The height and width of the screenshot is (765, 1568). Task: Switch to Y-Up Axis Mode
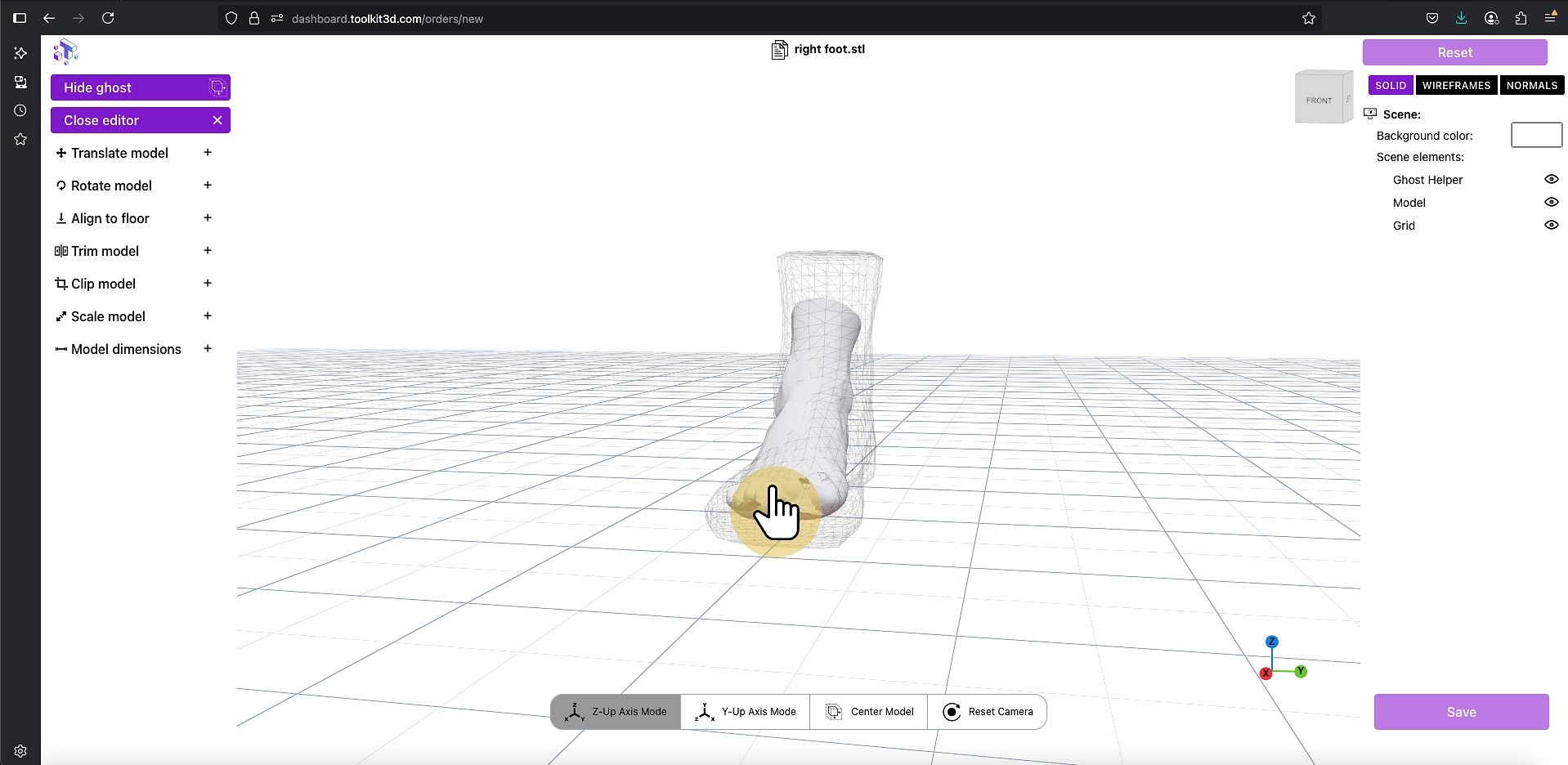pyautogui.click(x=745, y=712)
